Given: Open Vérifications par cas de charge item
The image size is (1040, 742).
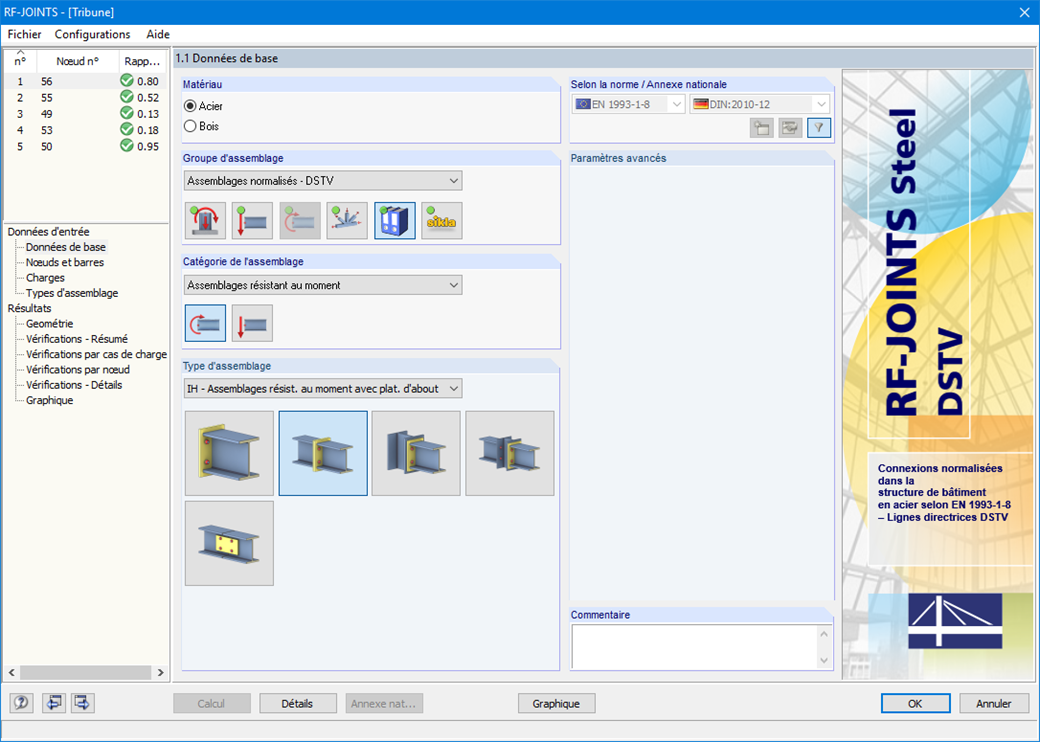Looking at the screenshot, I should point(96,354).
